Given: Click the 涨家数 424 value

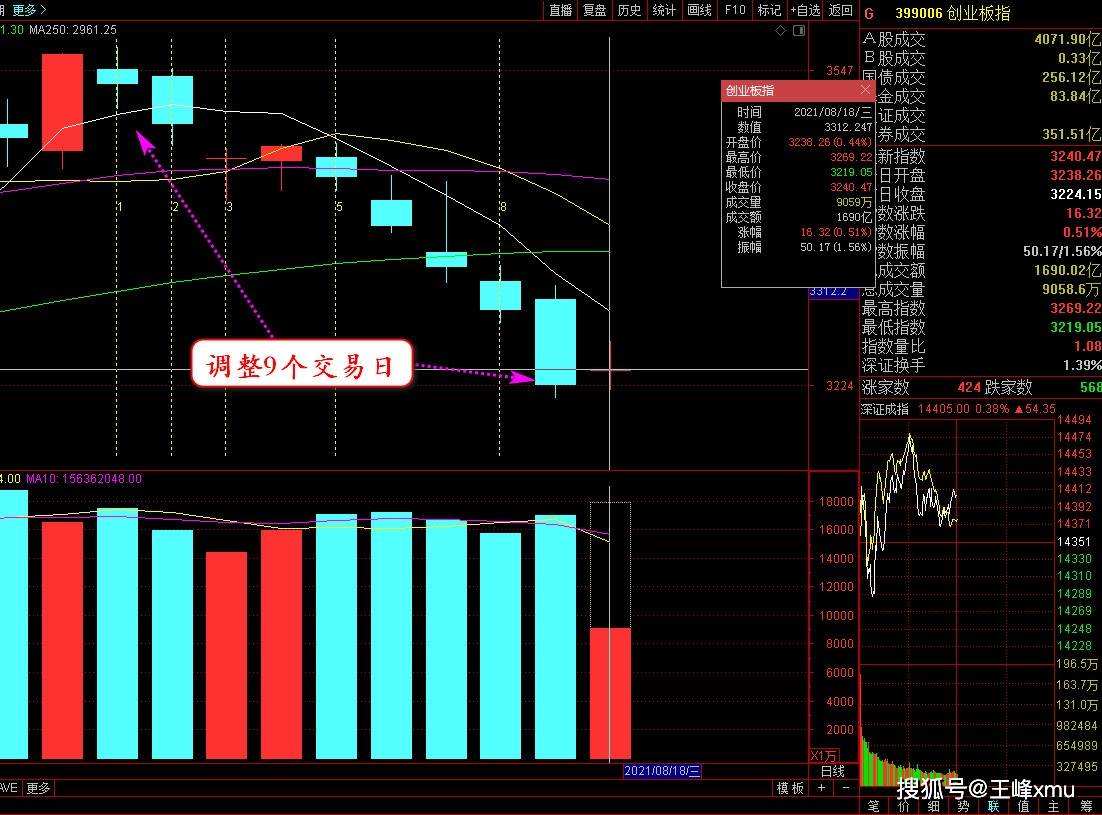Looking at the screenshot, I should pos(969,387).
